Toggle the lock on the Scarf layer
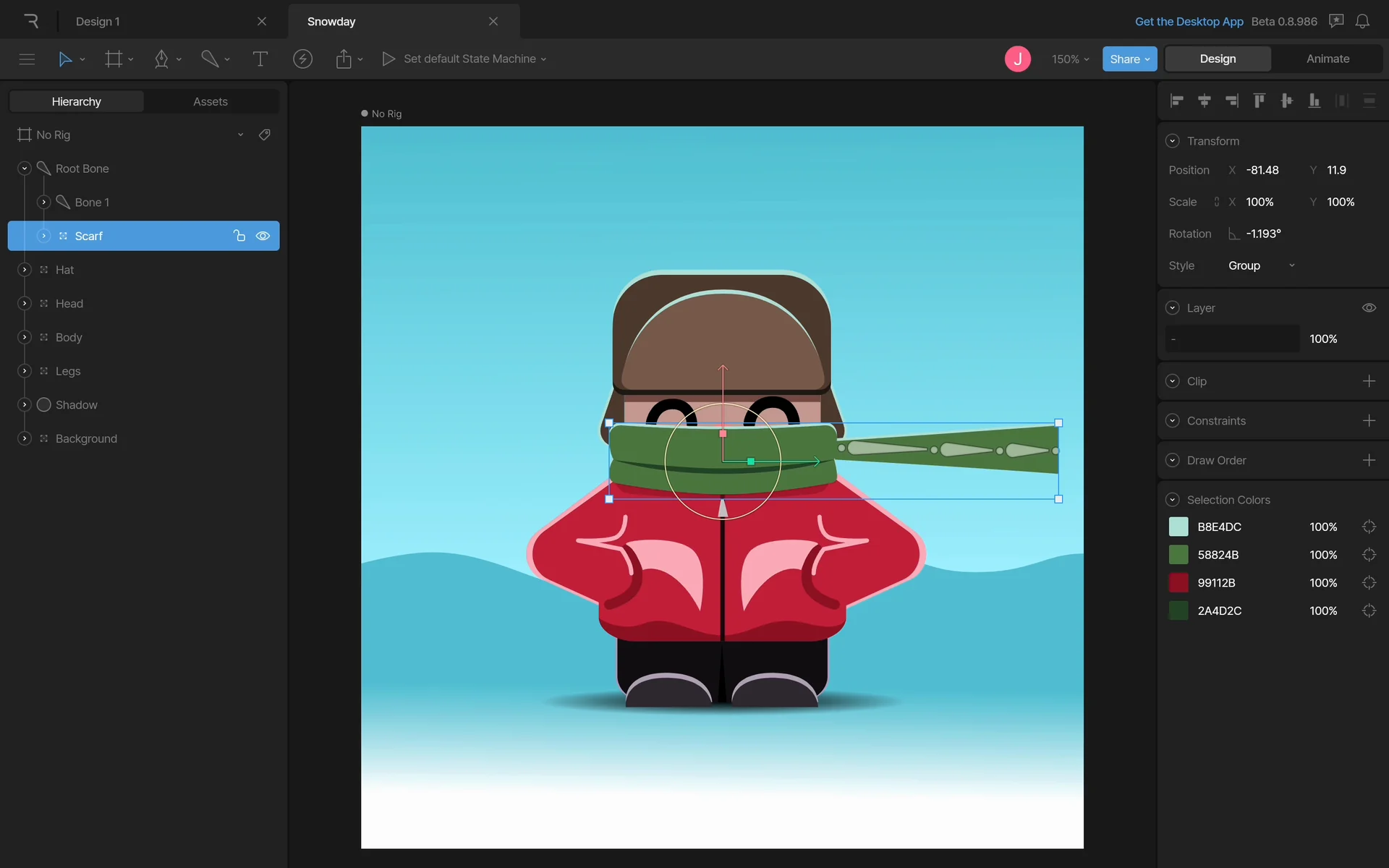 coord(239,236)
